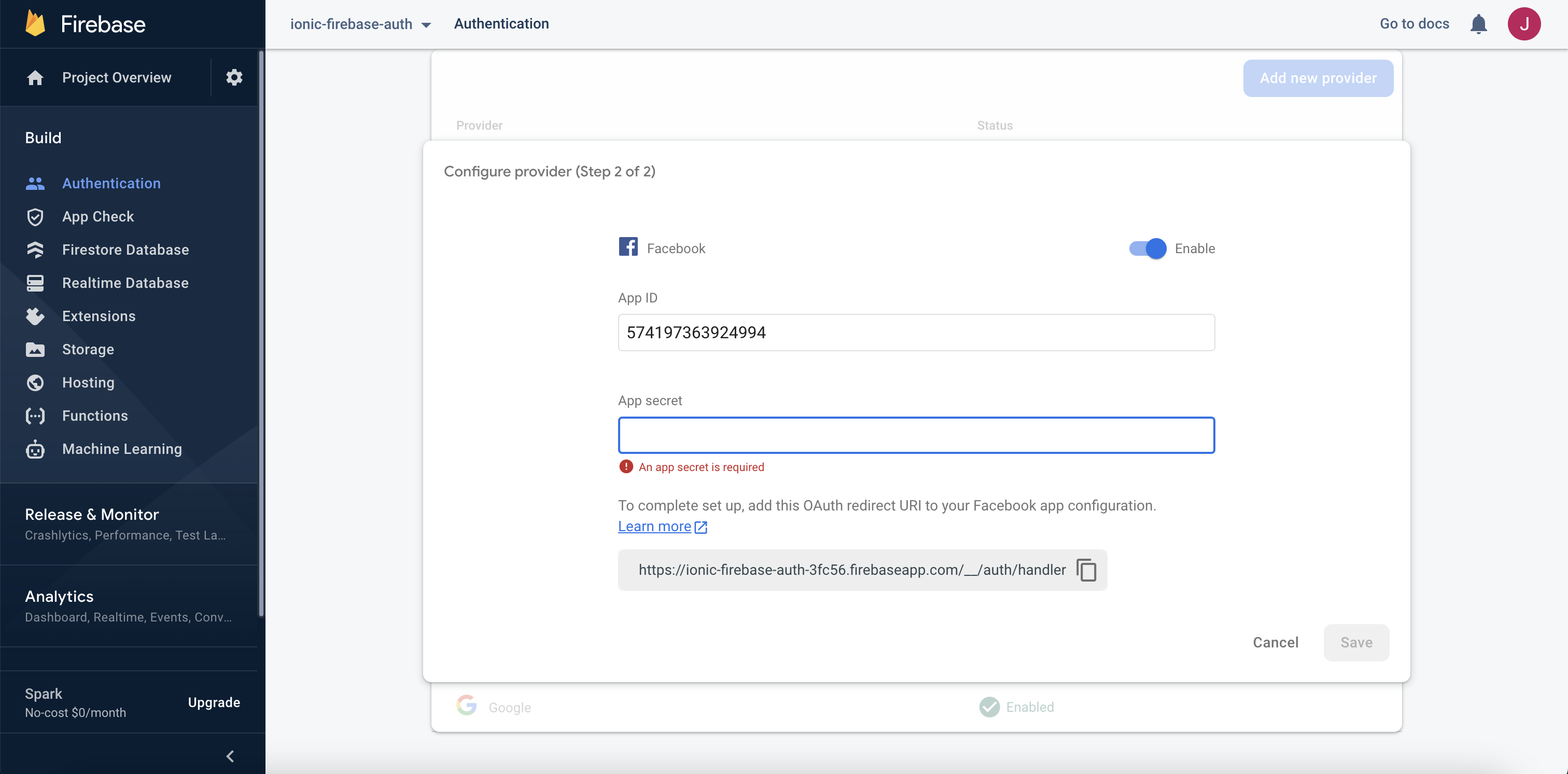Click Learn more external link icon

click(701, 528)
